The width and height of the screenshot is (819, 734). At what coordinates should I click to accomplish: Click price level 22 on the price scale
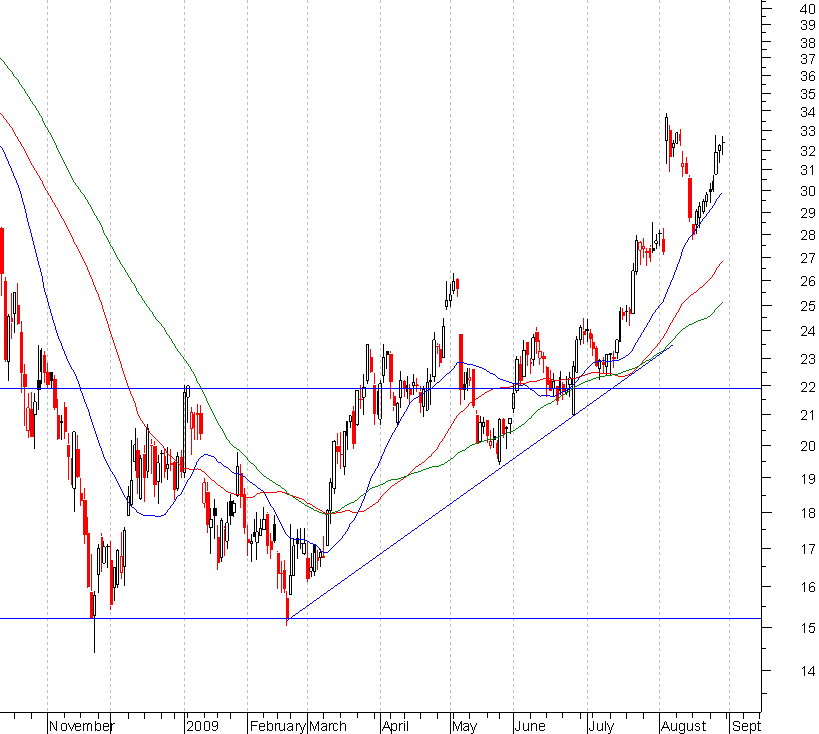click(808, 387)
